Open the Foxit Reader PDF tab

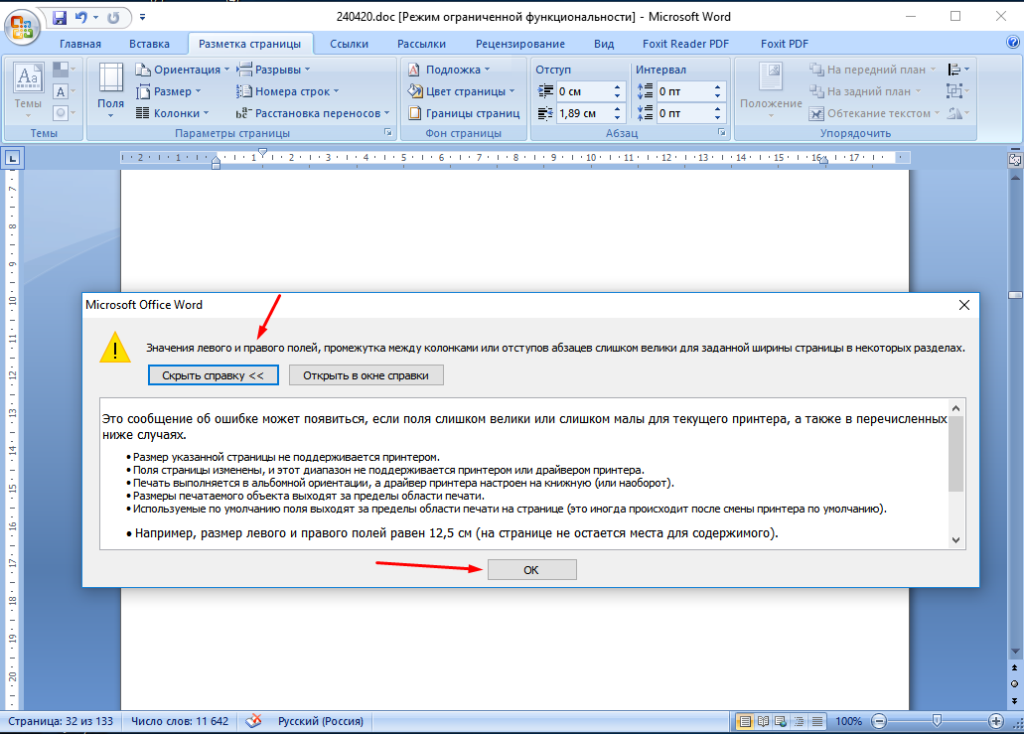pos(685,44)
